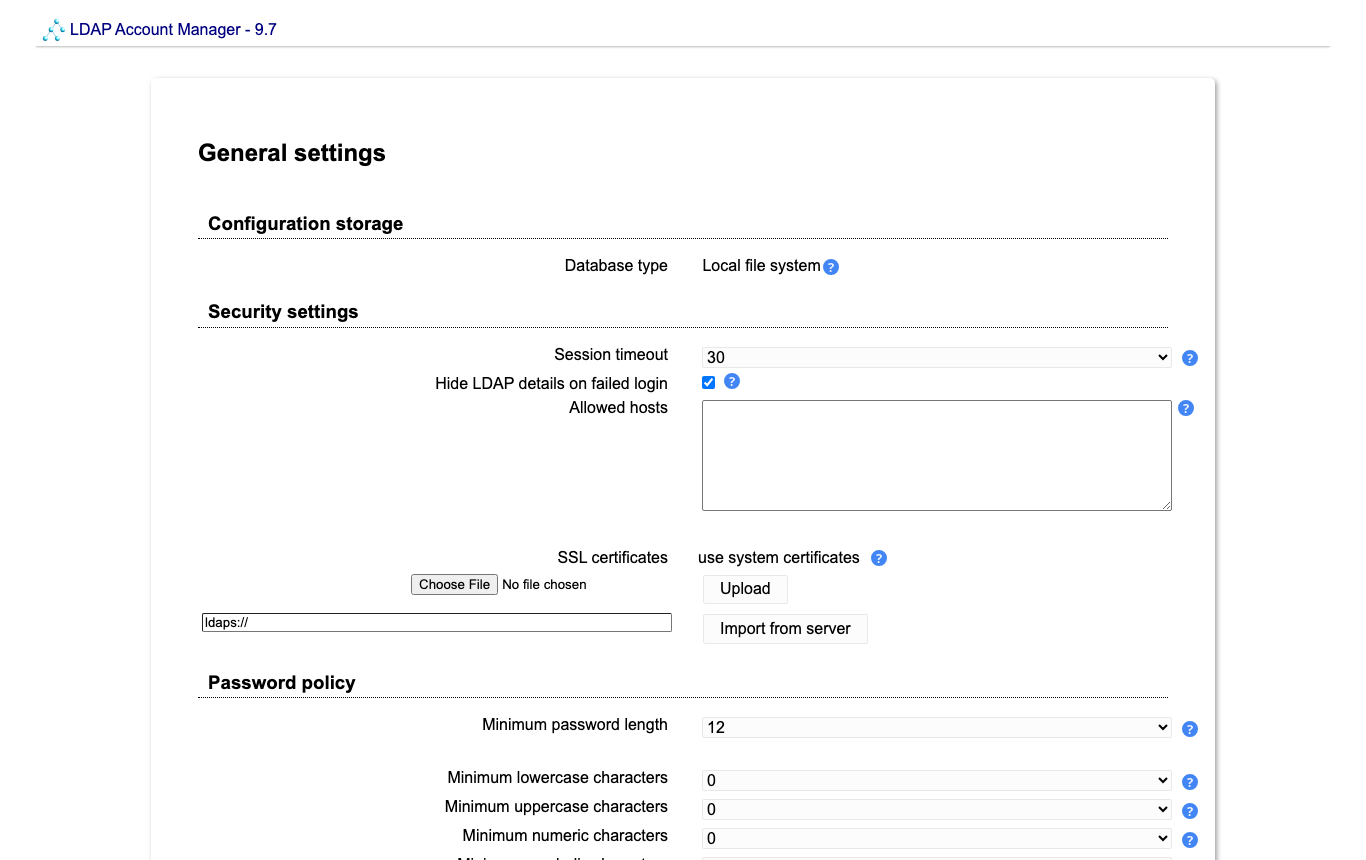1366x860 pixels.
Task: Open the Session timeout dropdown
Action: pos(937,357)
